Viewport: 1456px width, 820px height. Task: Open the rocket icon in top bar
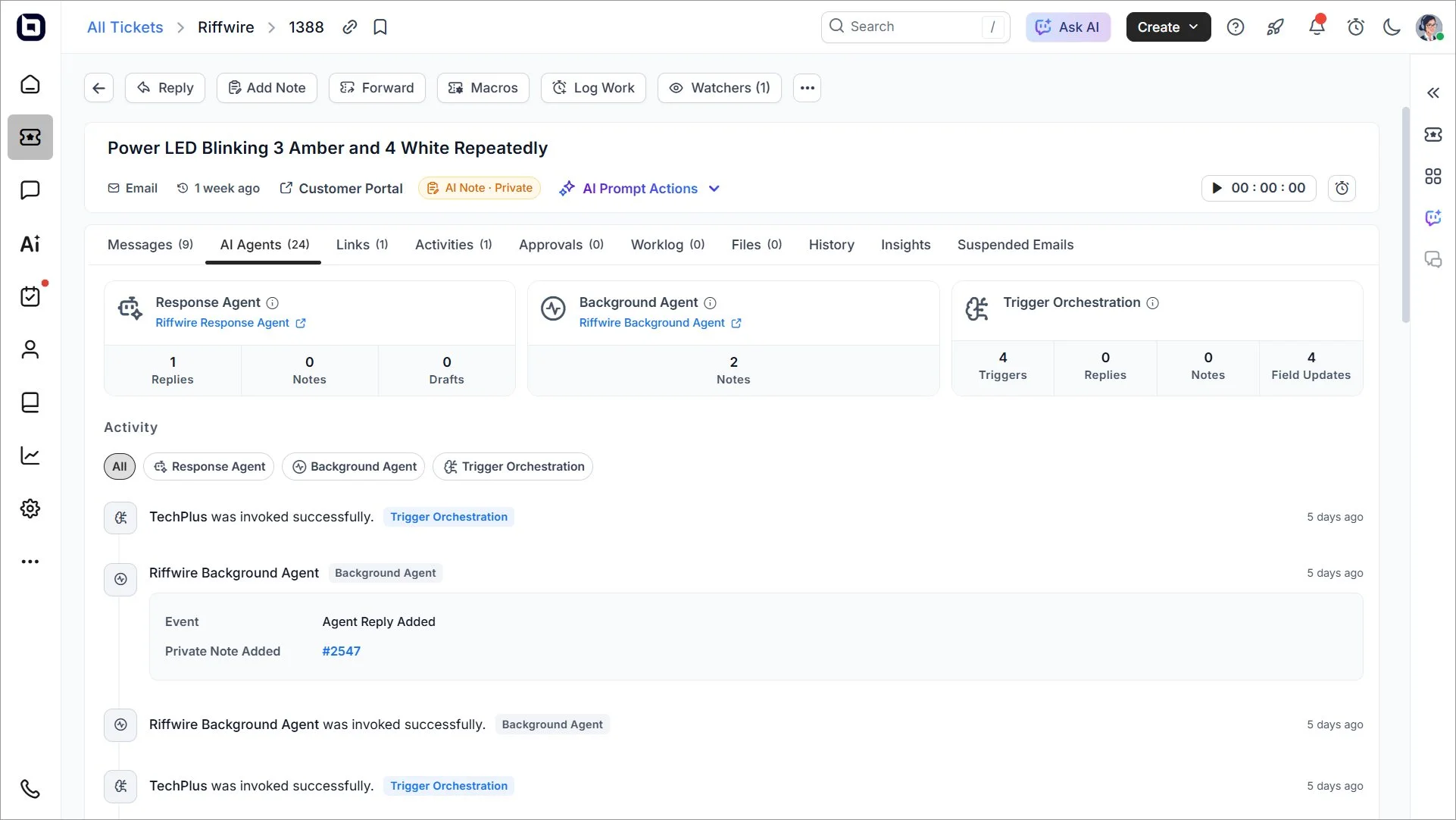coord(1276,27)
